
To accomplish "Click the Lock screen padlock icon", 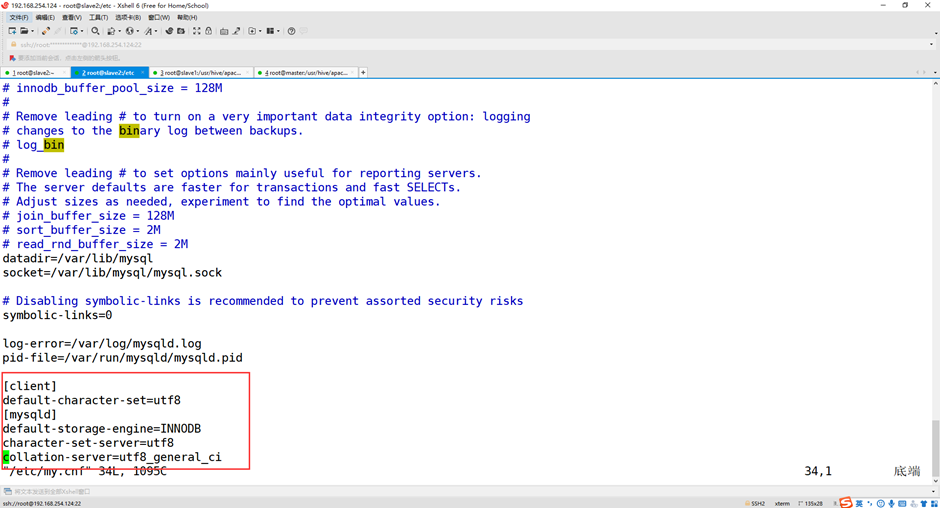I will point(209,31).
